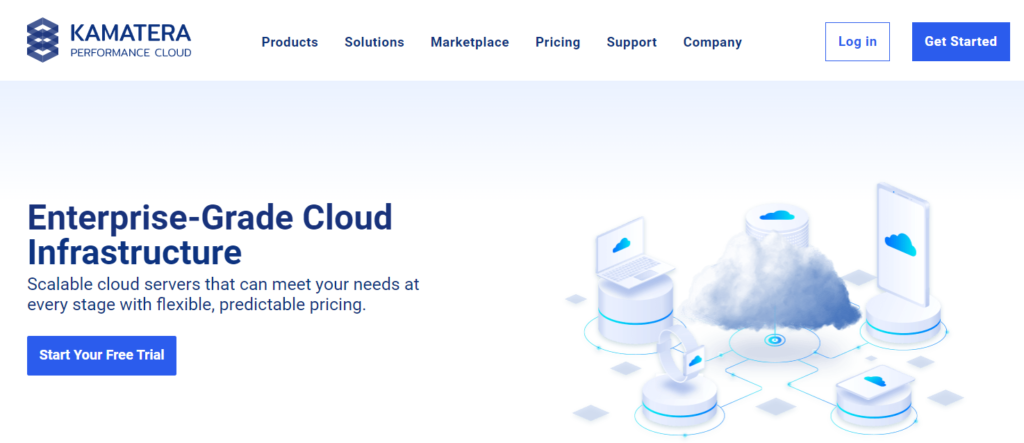Expand the Company navigation item

coord(712,42)
